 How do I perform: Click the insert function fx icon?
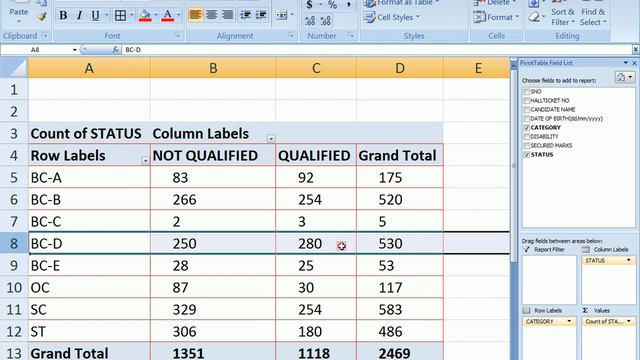(x=116, y=49)
